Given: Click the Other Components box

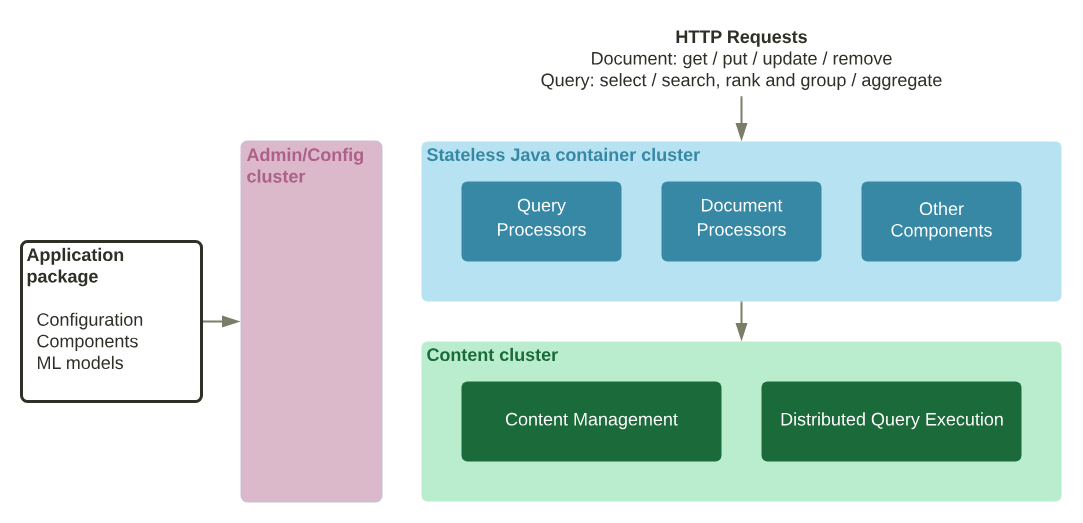Looking at the screenshot, I should point(941,221).
